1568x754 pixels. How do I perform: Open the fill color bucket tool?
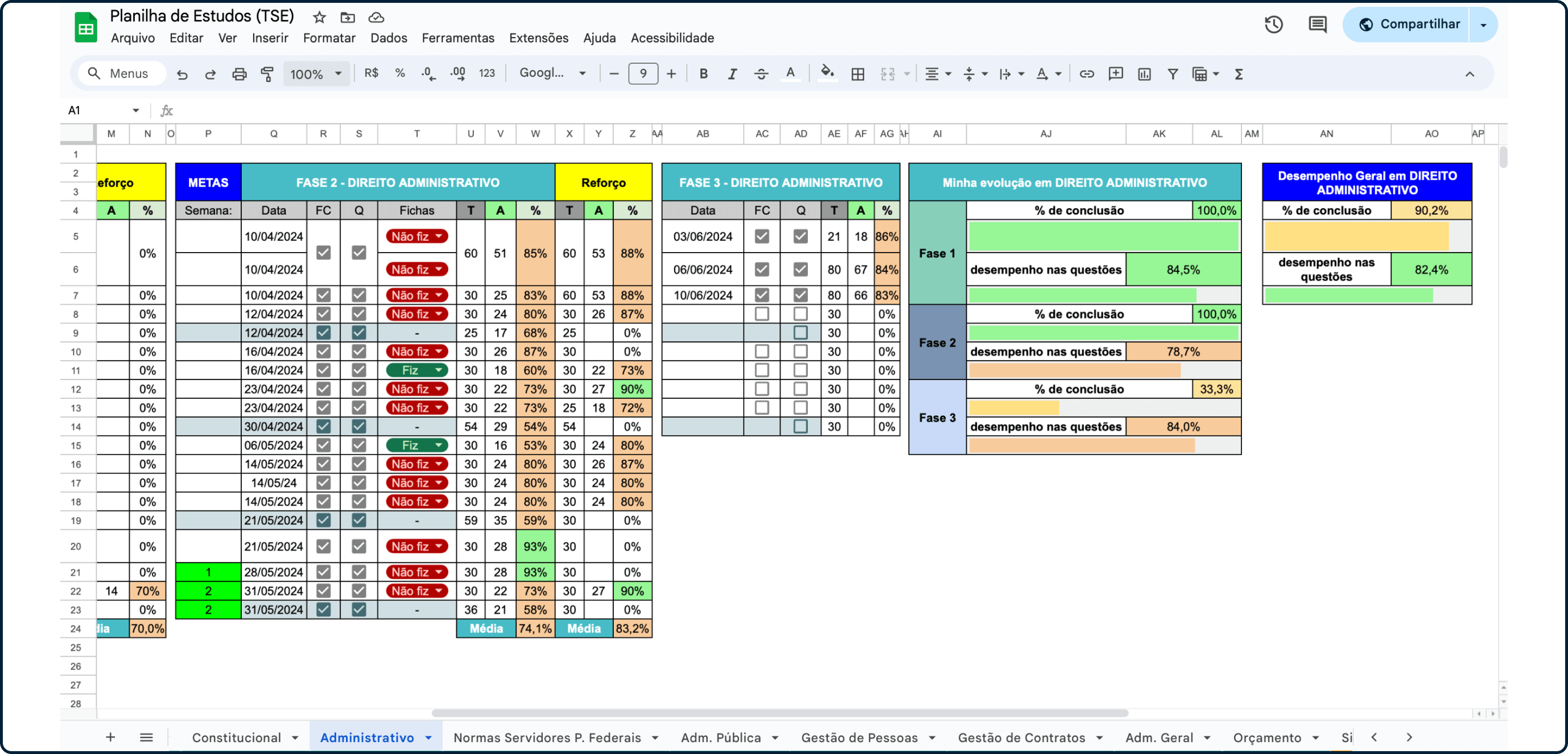[826, 74]
